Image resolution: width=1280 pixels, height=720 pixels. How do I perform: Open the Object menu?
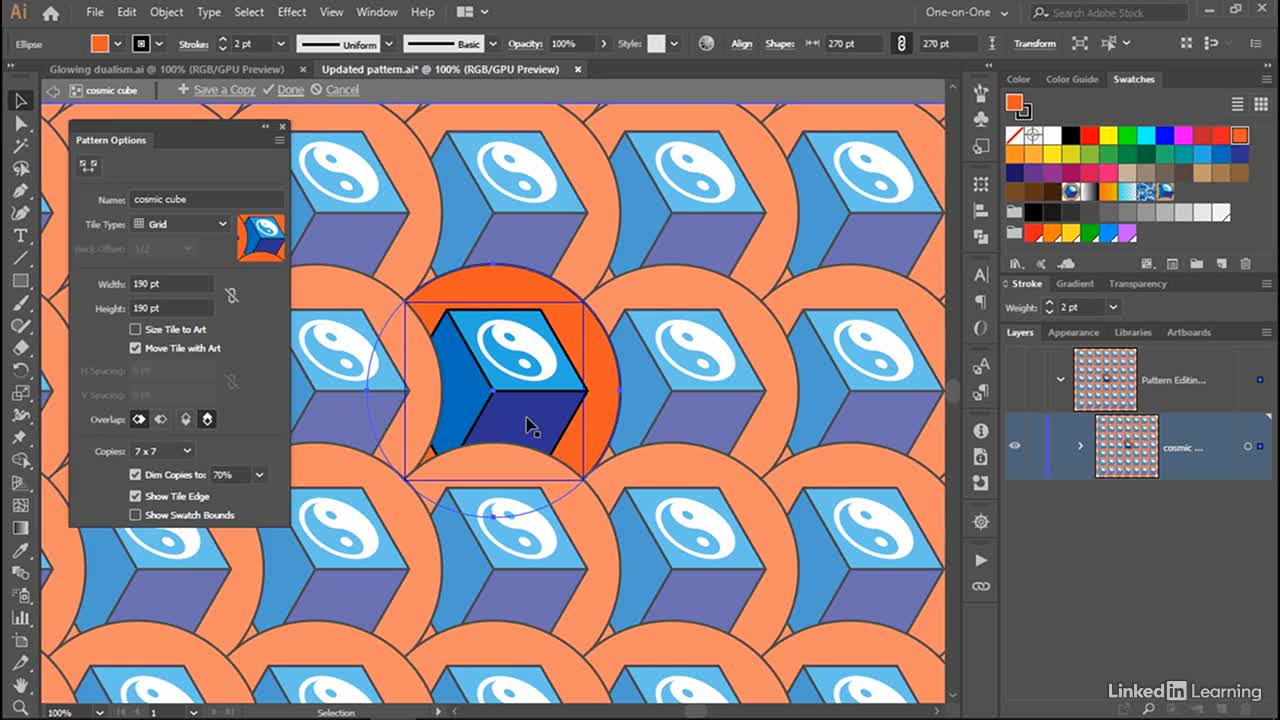pos(166,12)
